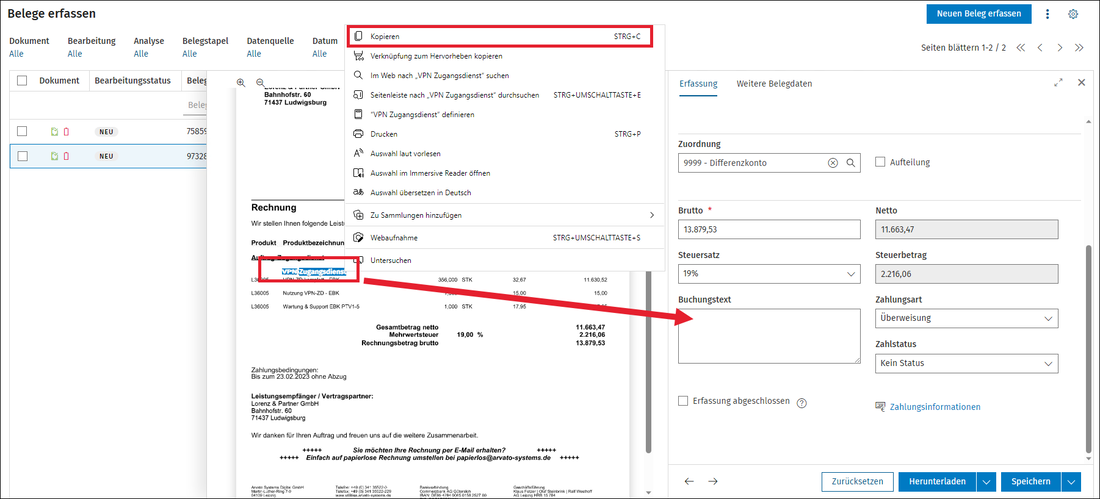
Task: Open the three-dot more options menu
Action: click(x=1048, y=14)
